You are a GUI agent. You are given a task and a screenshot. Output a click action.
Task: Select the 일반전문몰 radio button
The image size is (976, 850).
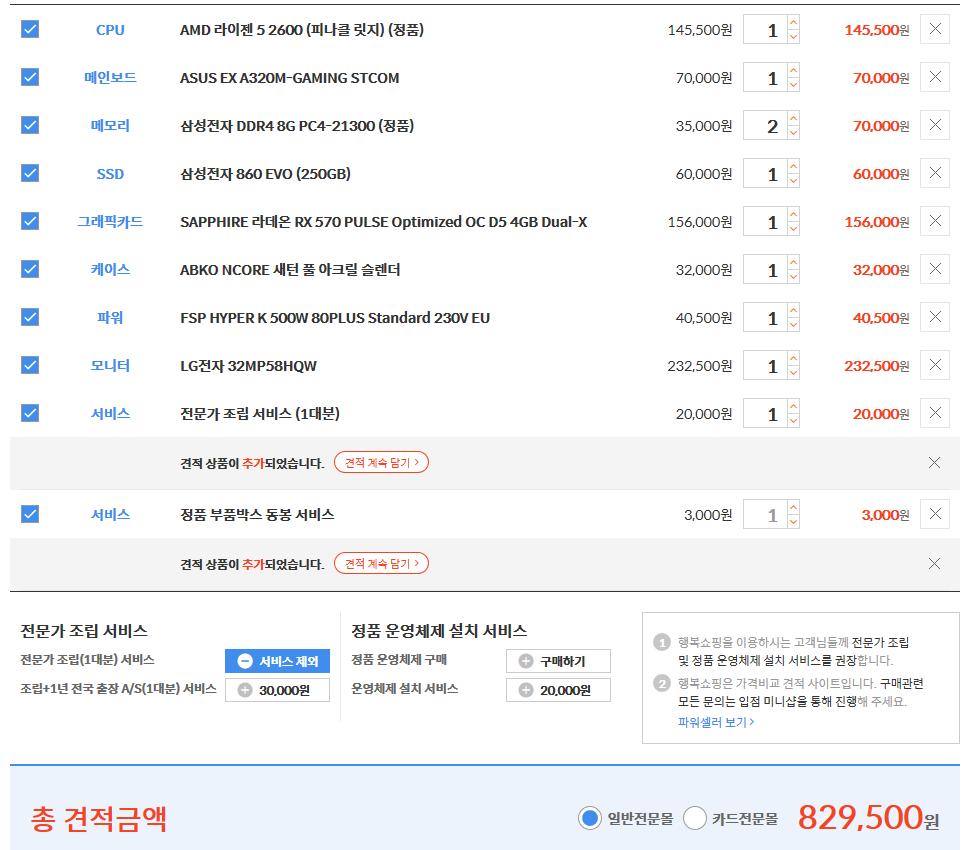(589, 818)
